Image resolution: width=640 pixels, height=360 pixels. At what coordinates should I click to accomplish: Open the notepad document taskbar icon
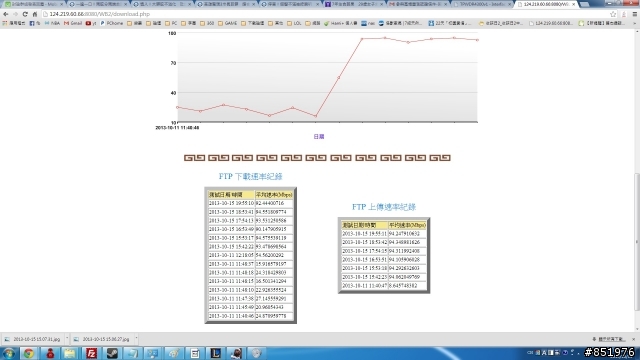pyautogui.click(x=195, y=353)
